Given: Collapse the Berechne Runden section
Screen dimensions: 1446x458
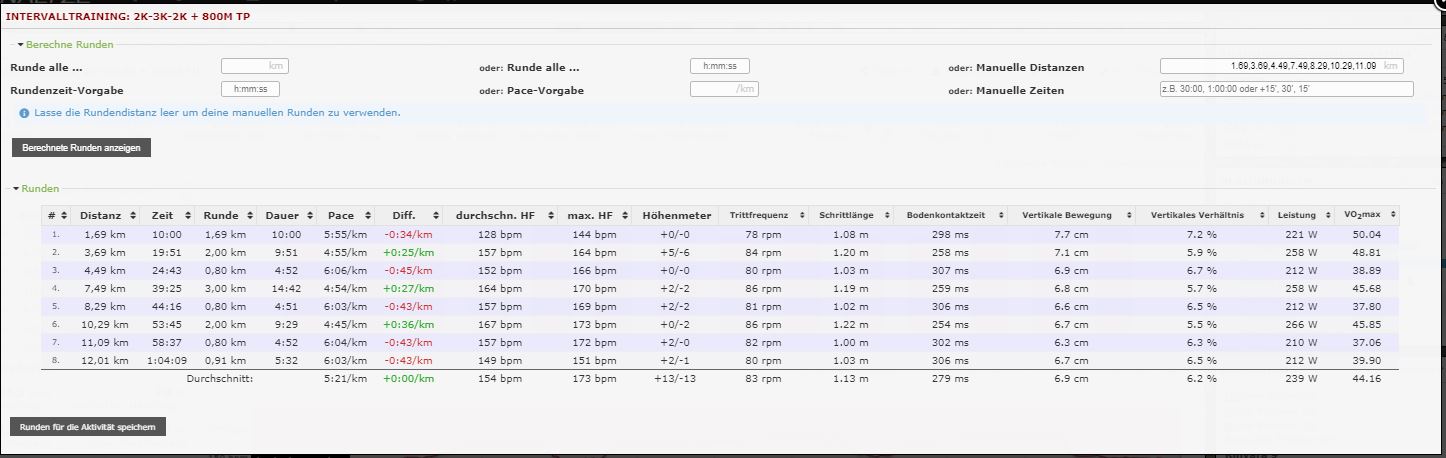Looking at the screenshot, I should [20, 45].
